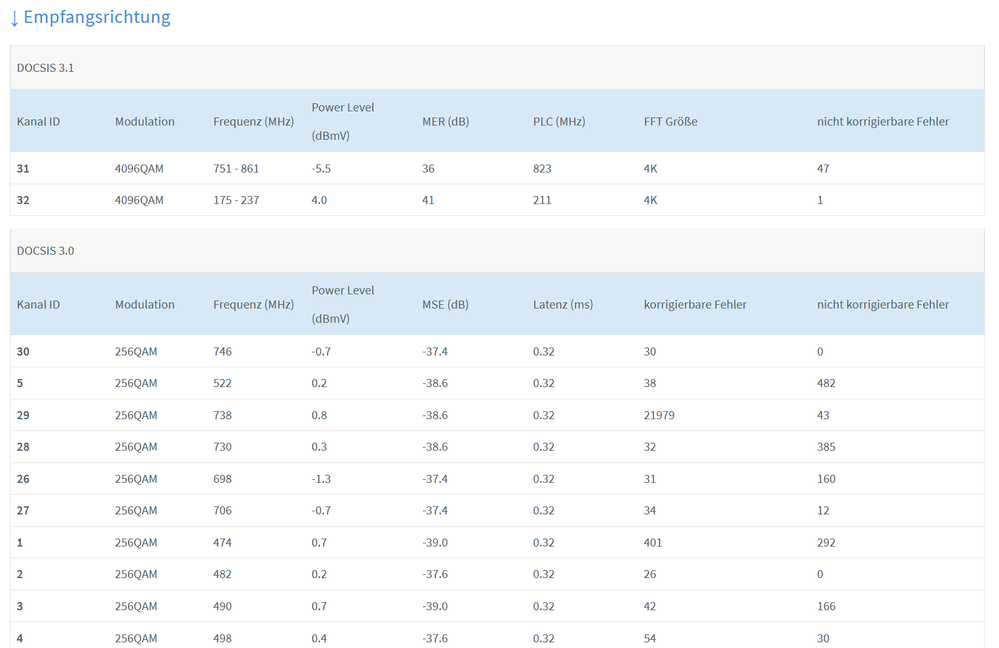Select channel ID 30 cell

click(x=23, y=352)
